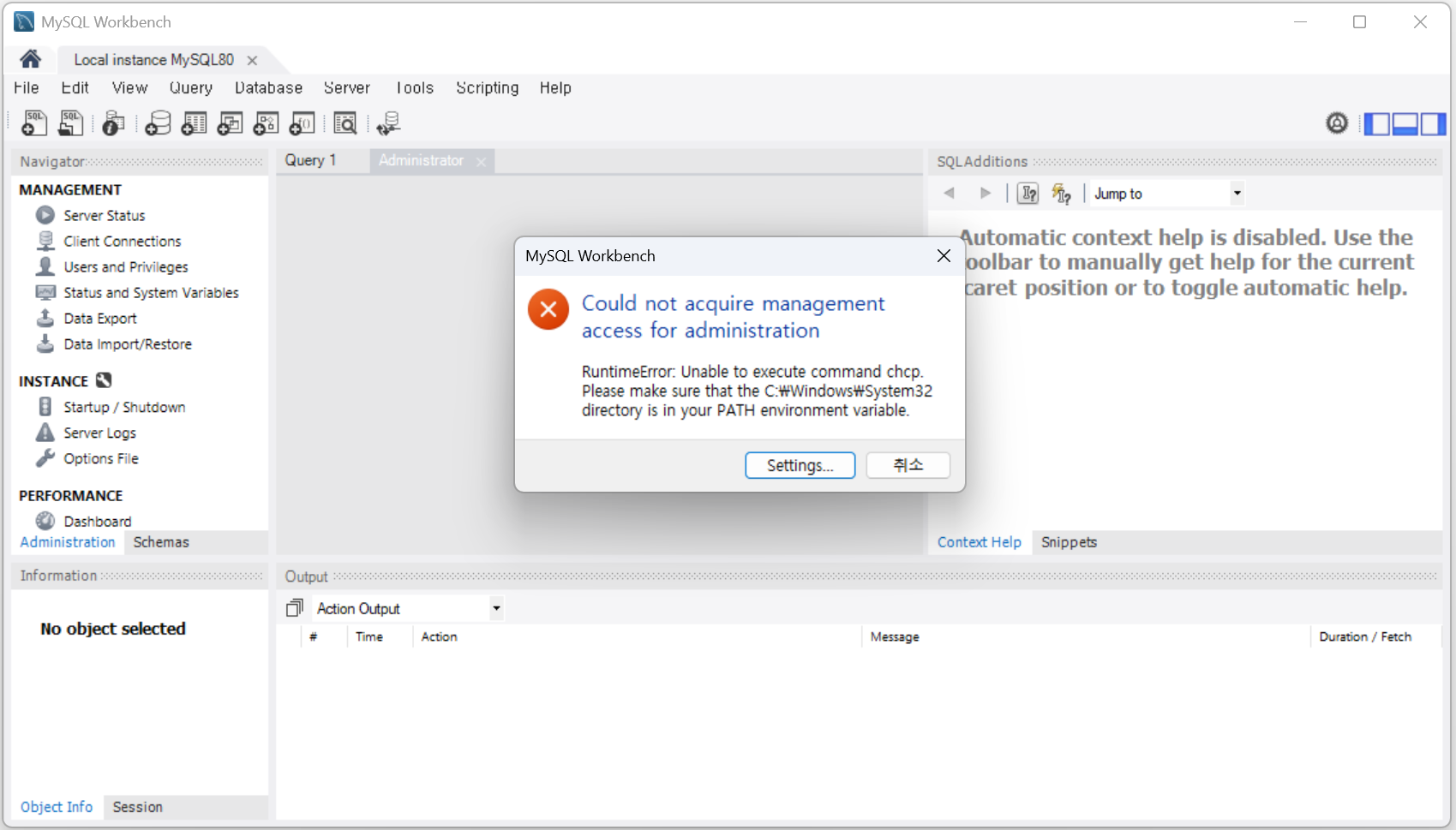This screenshot has height=830, width=1456.
Task: Switch to the Schemas tab
Action: tap(161, 542)
